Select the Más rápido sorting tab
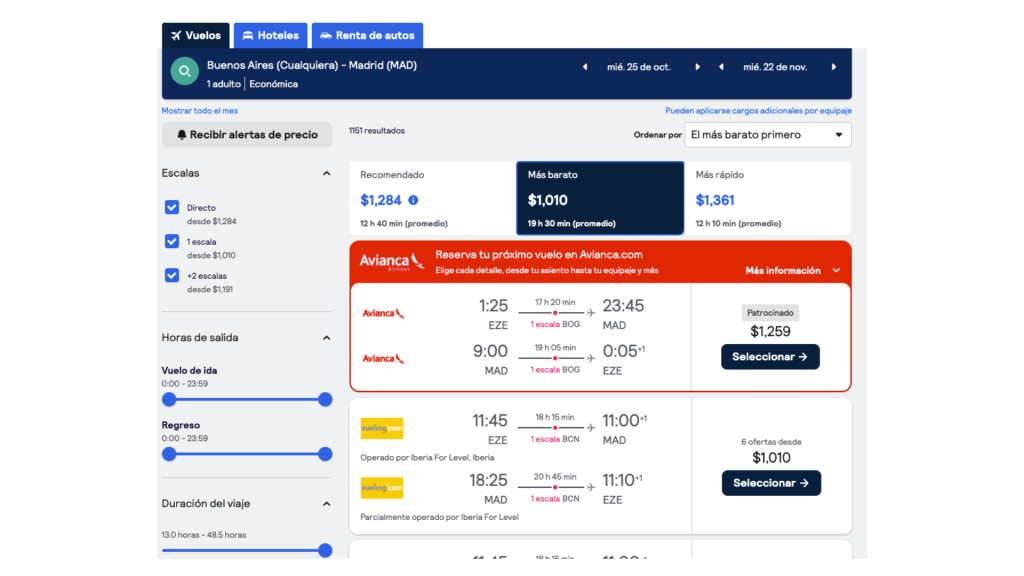 coord(767,198)
